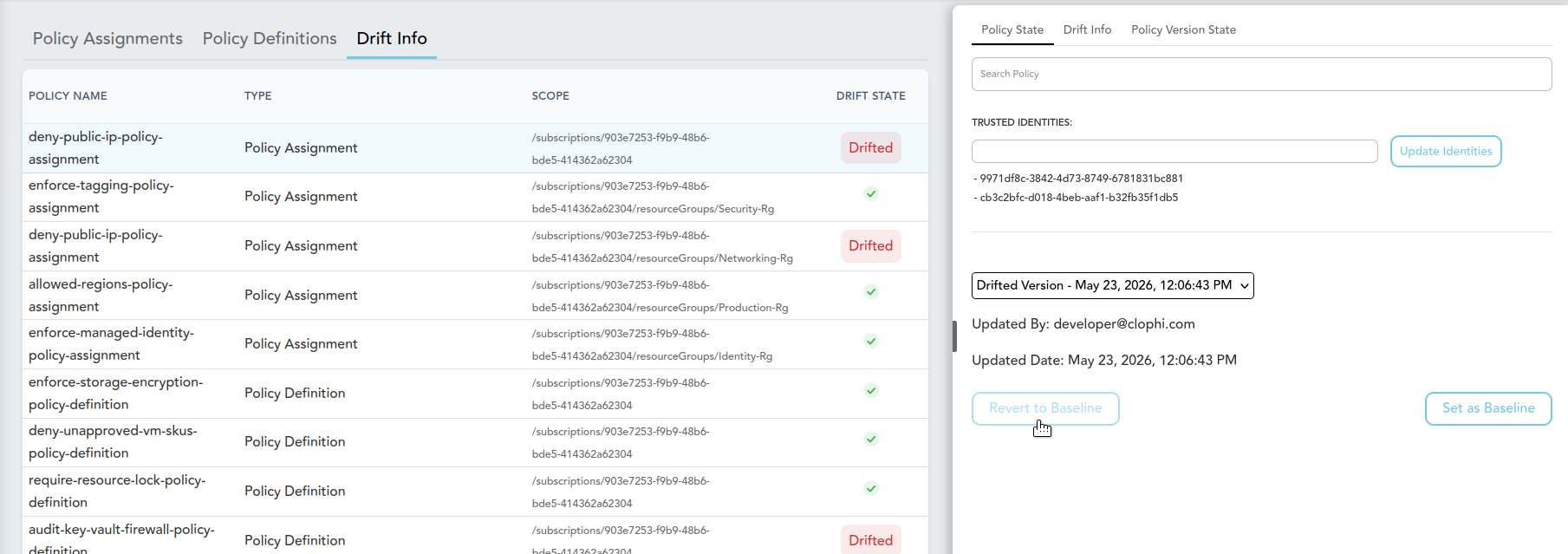
Task: Click scope ending in resourceGroups/Identity-Rg
Action: 652,345
